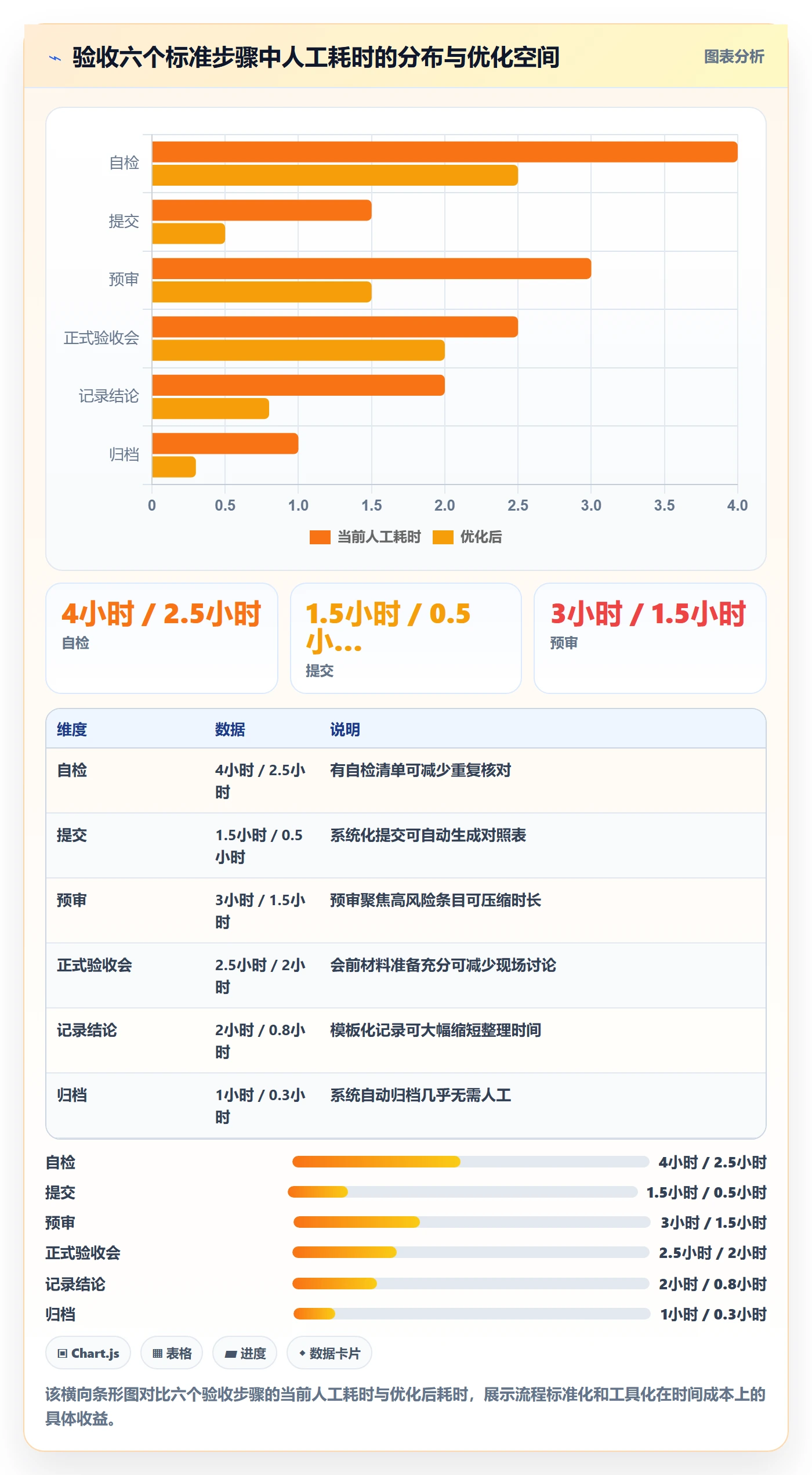Open the 4小时 / 2.5小时 自检 data card

[162, 638]
